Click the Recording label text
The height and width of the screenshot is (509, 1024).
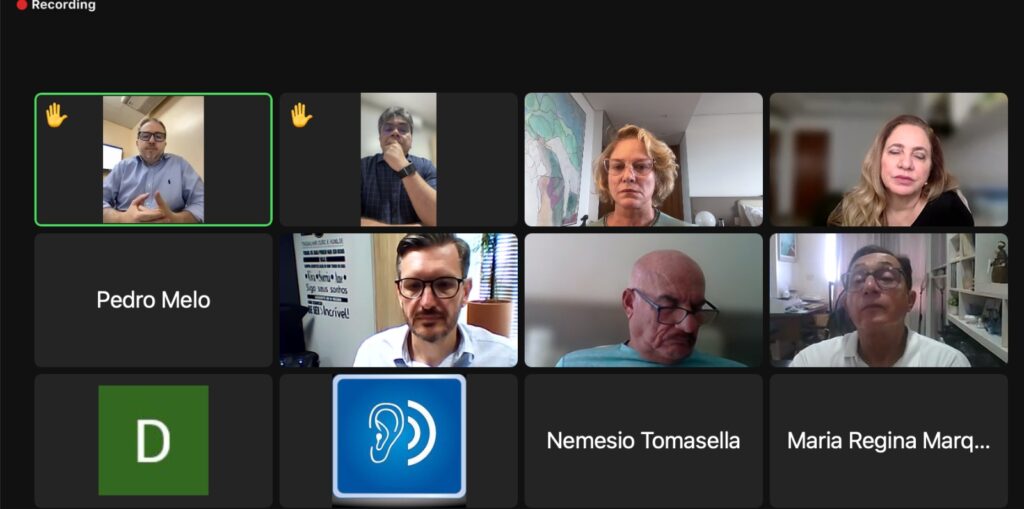[x=63, y=5]
